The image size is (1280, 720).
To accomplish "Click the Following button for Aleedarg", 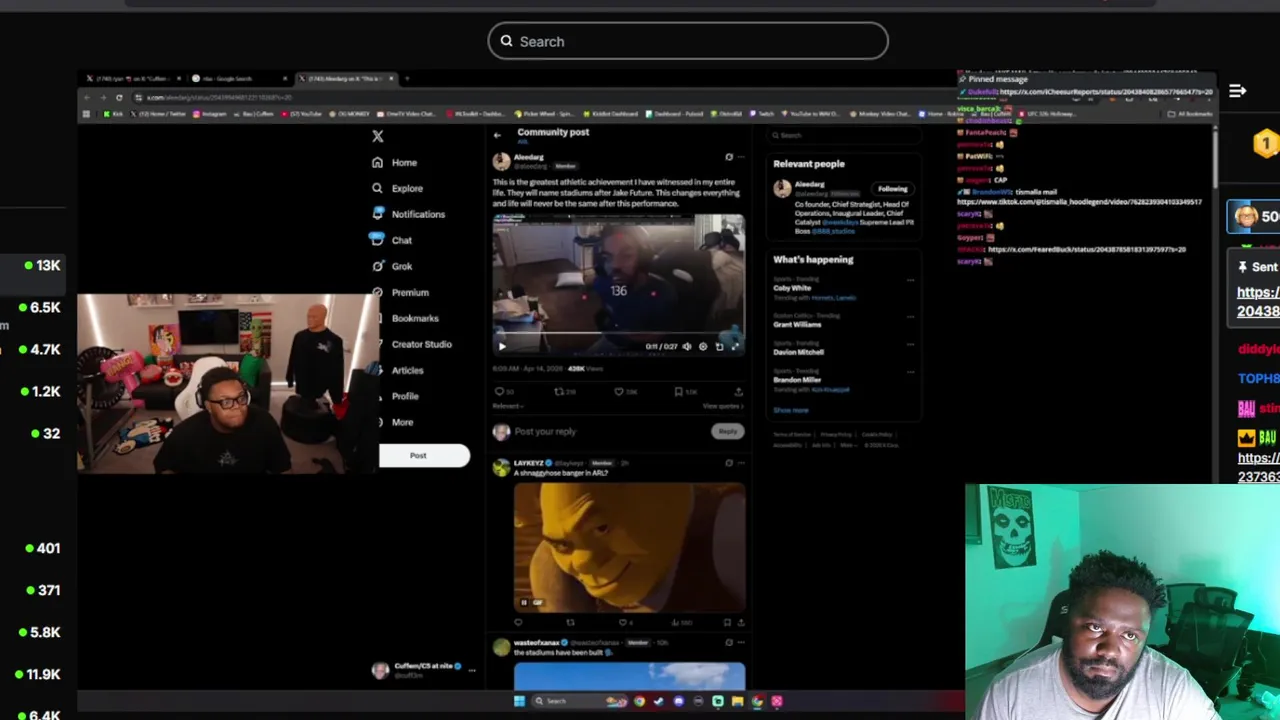I will tap(893, 189).
